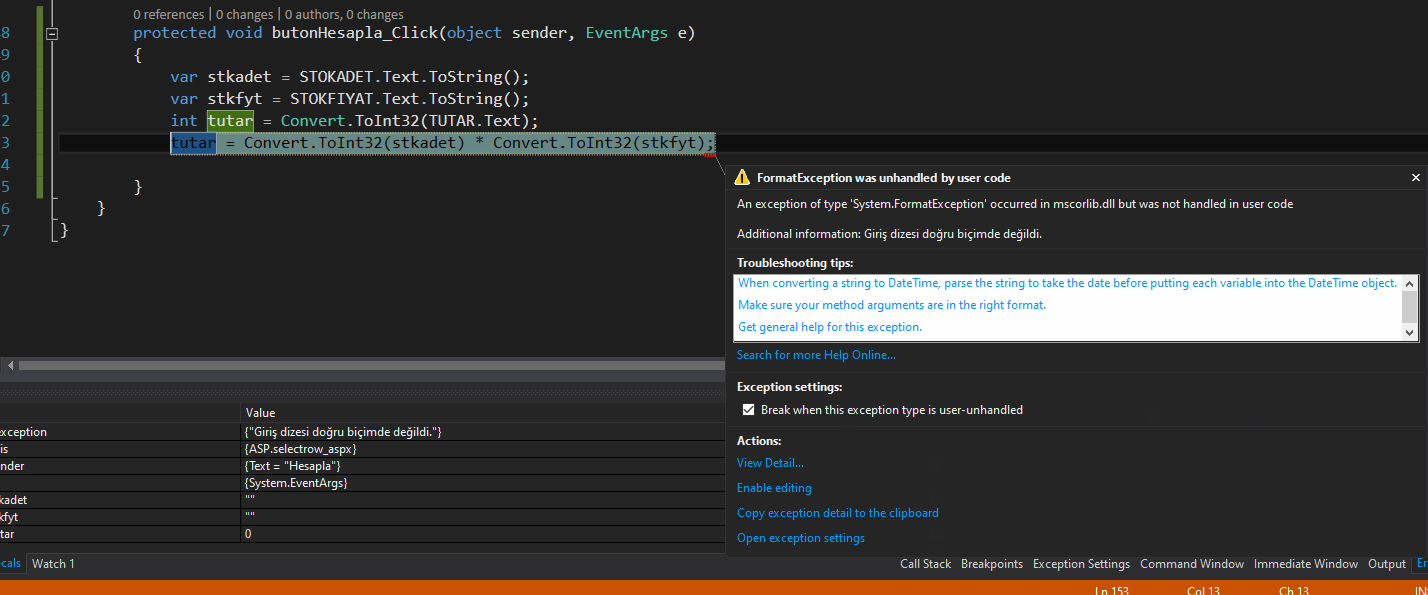
Task: Toggle Break when this exception type is user-unhandled
Action: coord(748,410)
